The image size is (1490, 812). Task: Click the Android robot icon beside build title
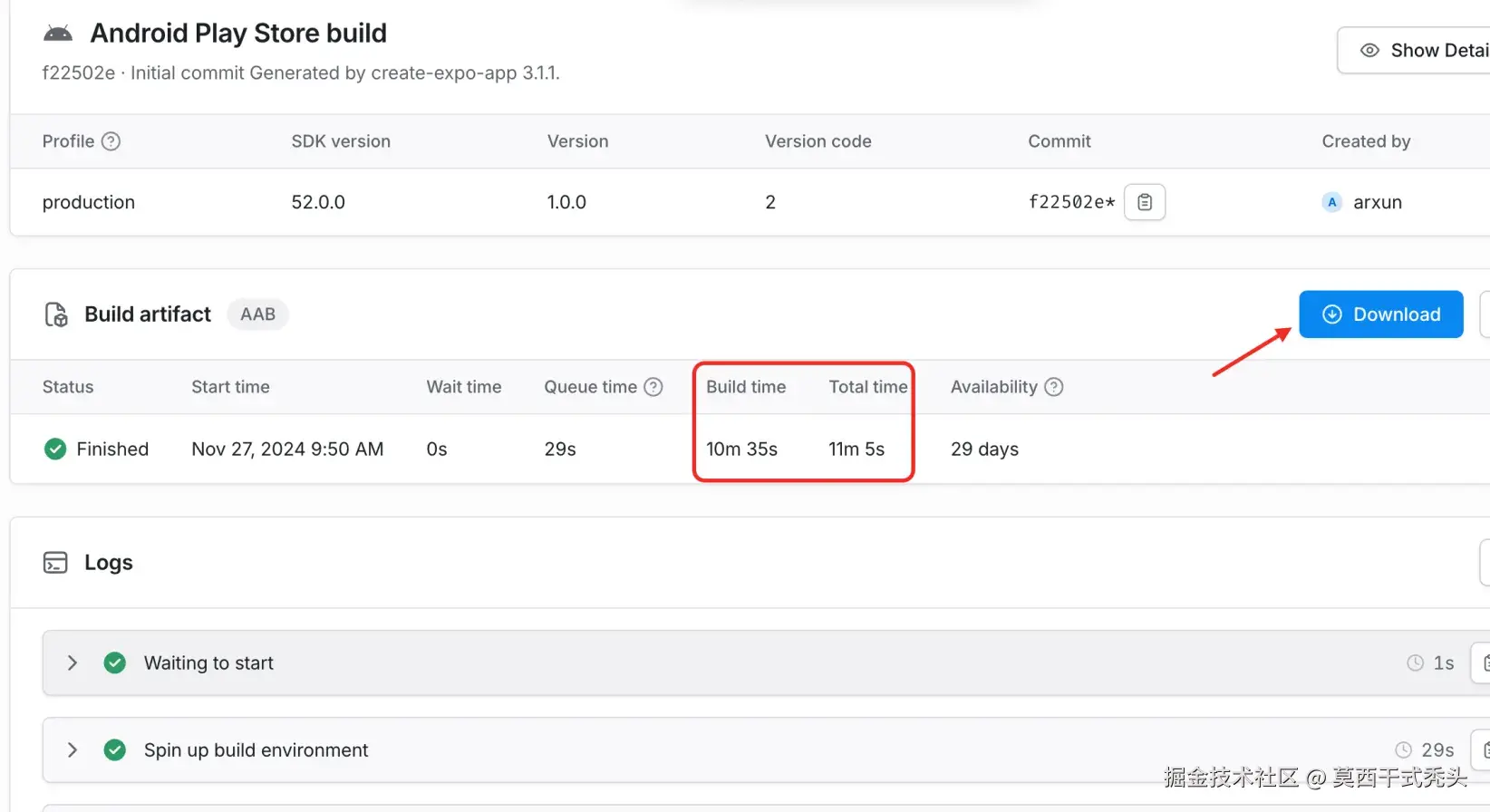(58, 34)
